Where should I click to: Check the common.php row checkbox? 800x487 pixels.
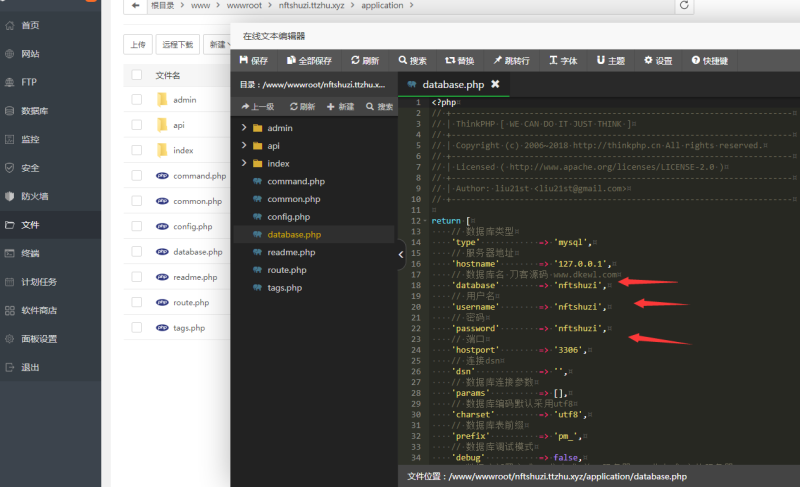pyautogui.click(x=137, y=201)
